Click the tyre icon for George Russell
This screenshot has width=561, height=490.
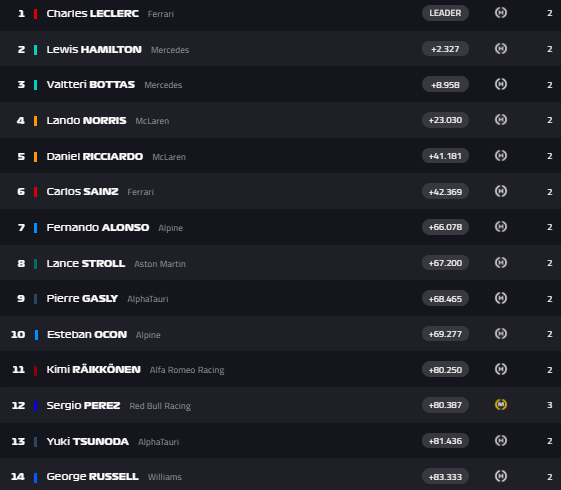tap(501, 476)
